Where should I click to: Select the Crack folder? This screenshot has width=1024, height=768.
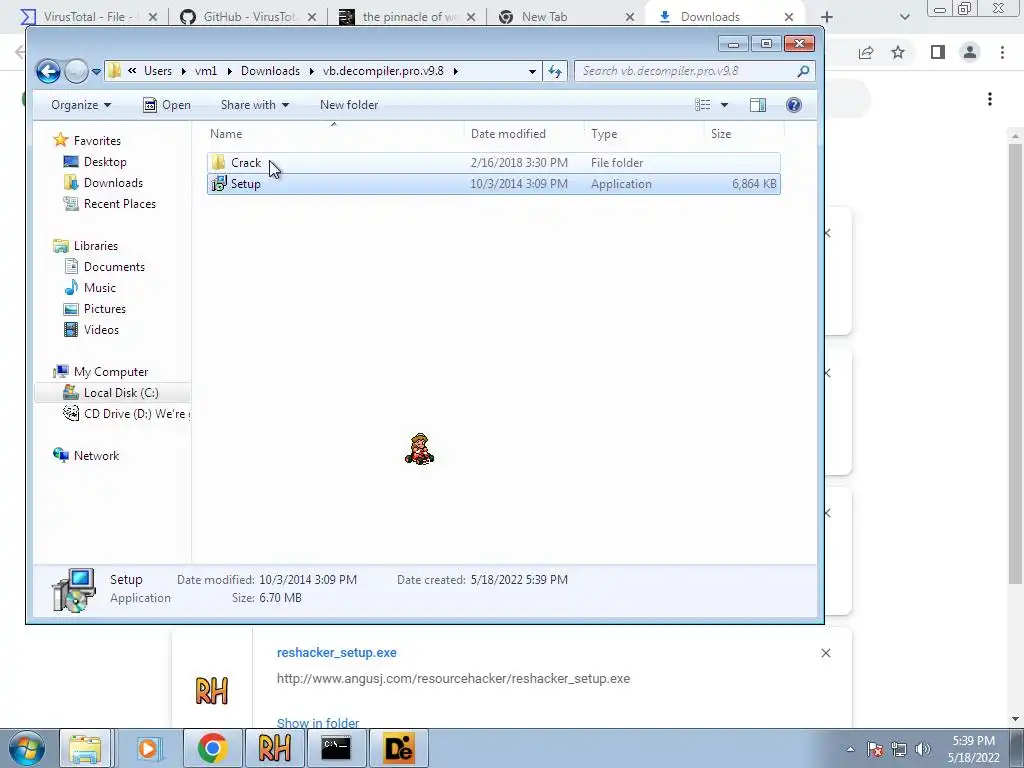tap(493, 163)
